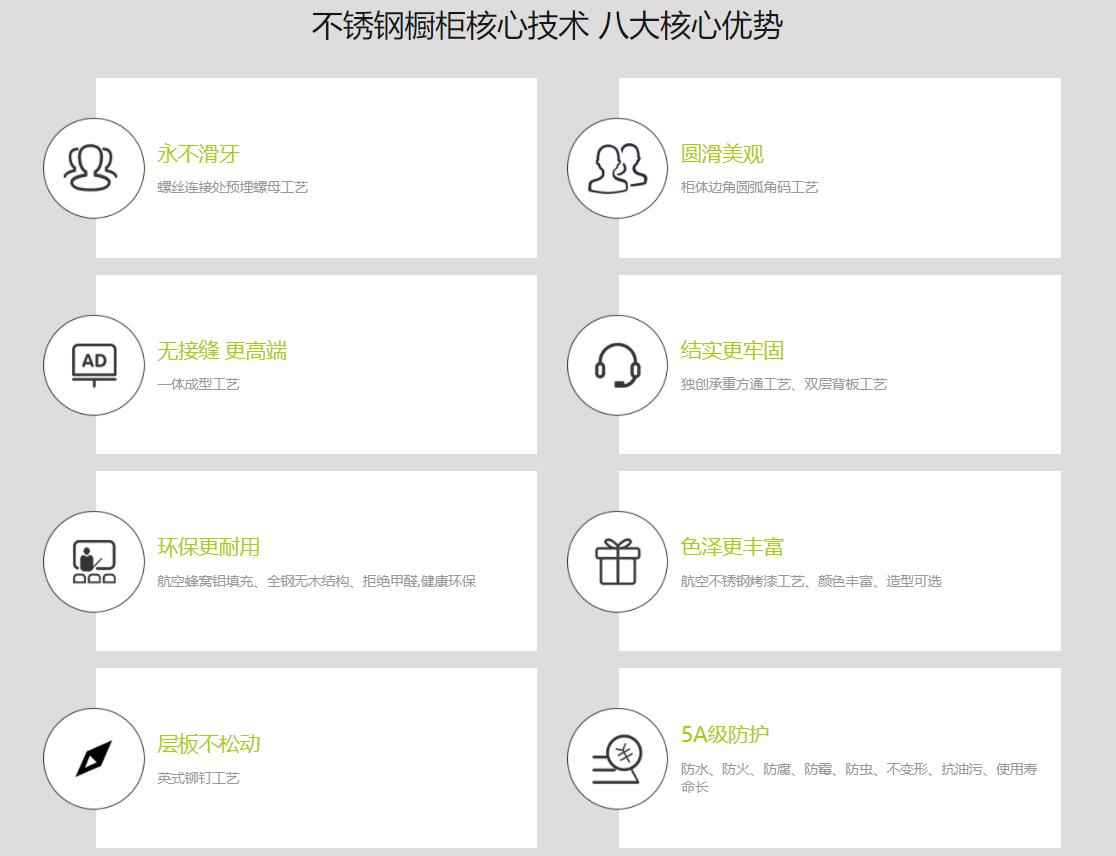Click the gift box icon beside 色泽更丰富
Screen dimensions: 1116x856
617,561
